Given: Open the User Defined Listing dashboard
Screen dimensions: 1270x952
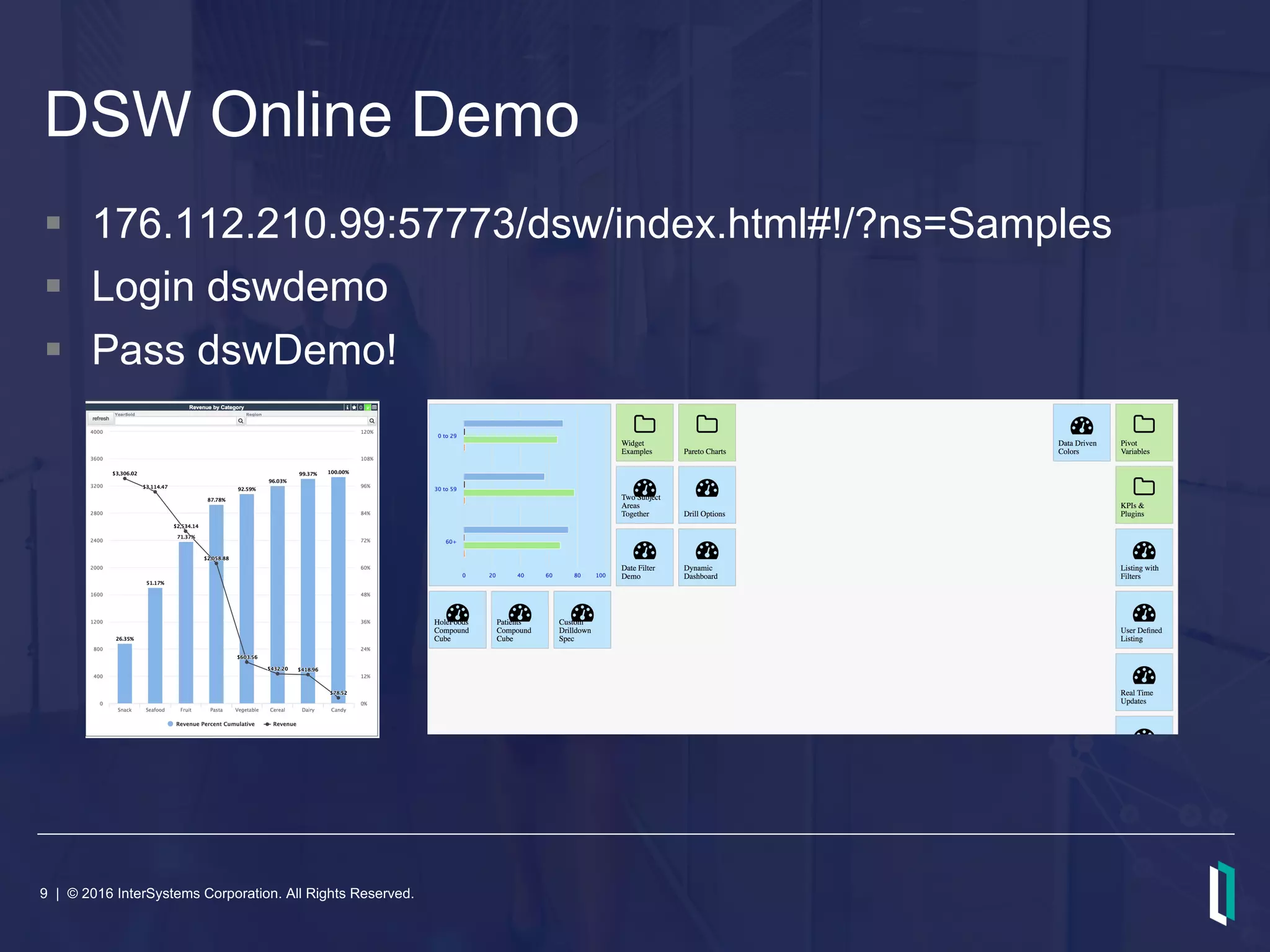Looking at the screenshot, I should click(1144, 620).
